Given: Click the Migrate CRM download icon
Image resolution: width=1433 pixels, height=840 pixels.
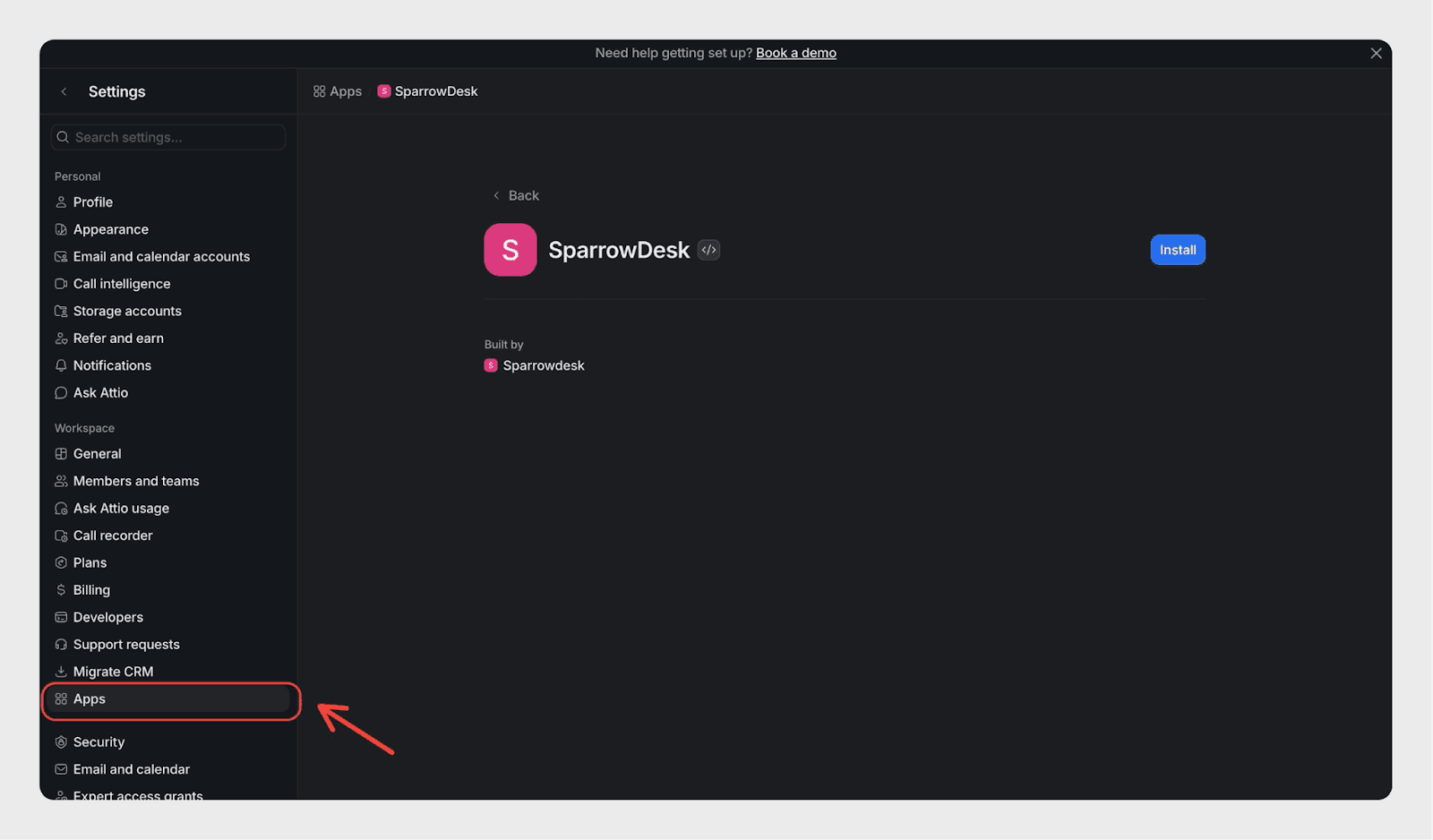Looking at the screenshot, I should [61, 672].
